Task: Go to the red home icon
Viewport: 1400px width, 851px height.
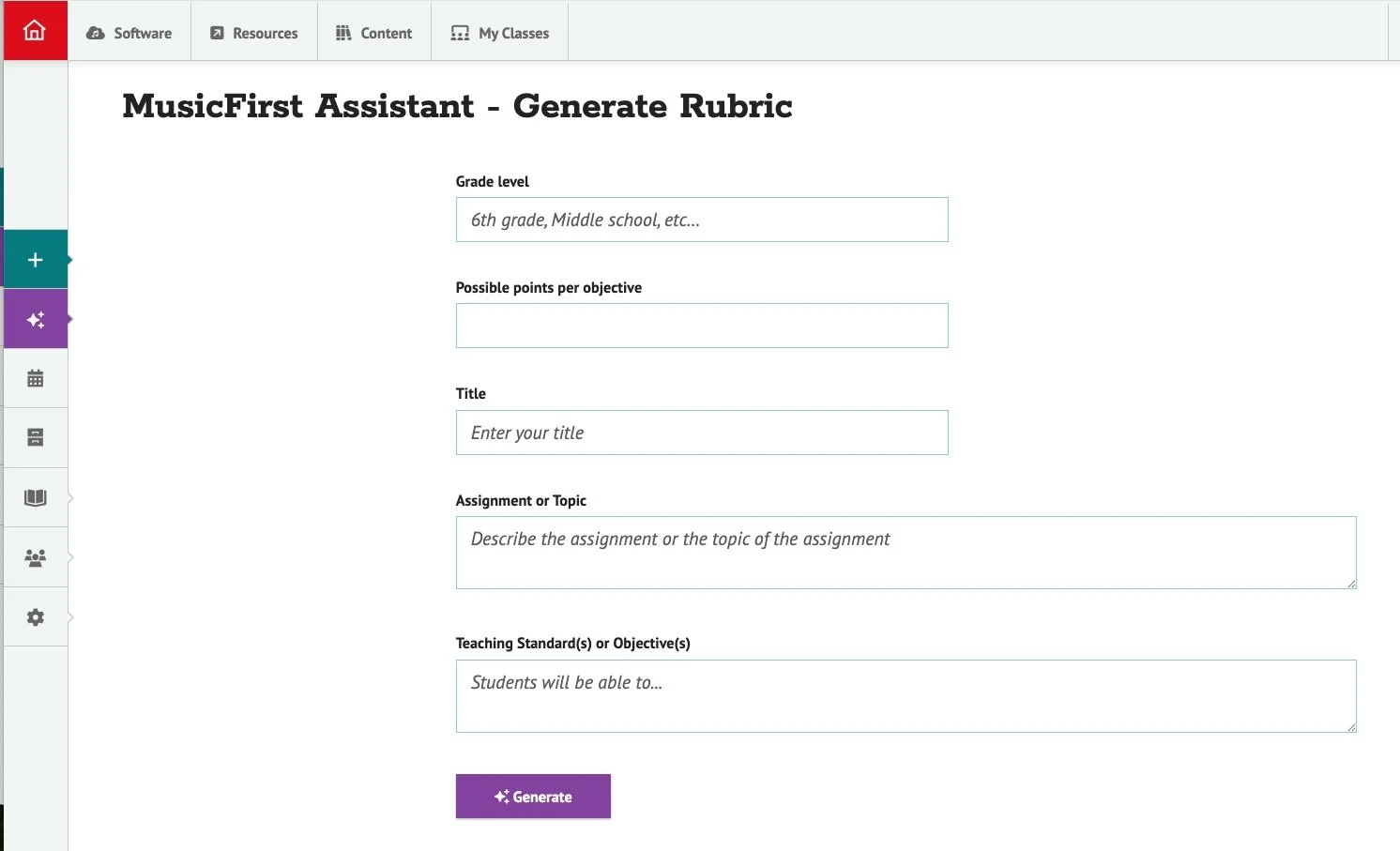Action: tap(35, 31)
